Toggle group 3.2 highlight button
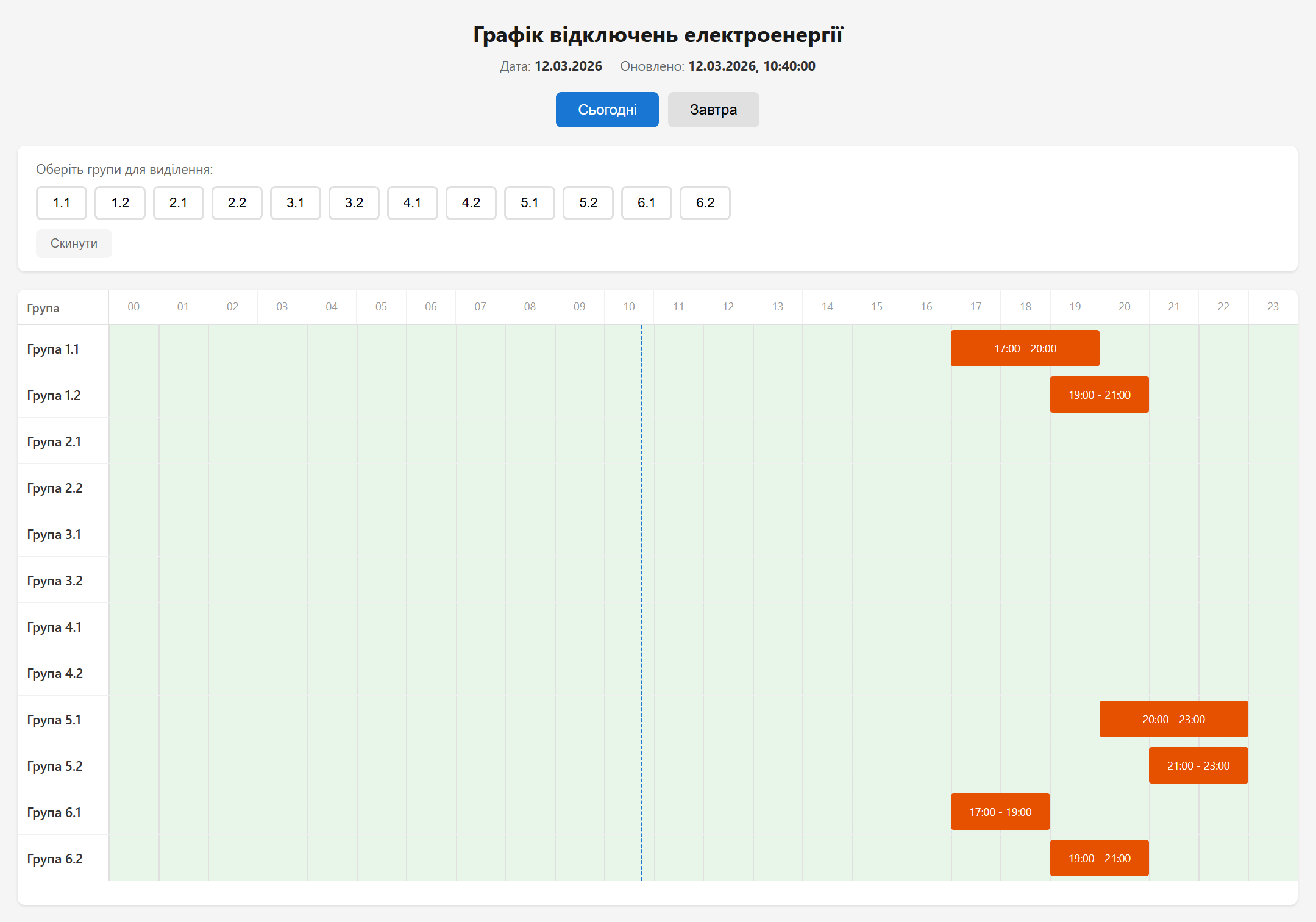Image resolution: width=1316 pixels, height=922 pixels. click(354, 203)
